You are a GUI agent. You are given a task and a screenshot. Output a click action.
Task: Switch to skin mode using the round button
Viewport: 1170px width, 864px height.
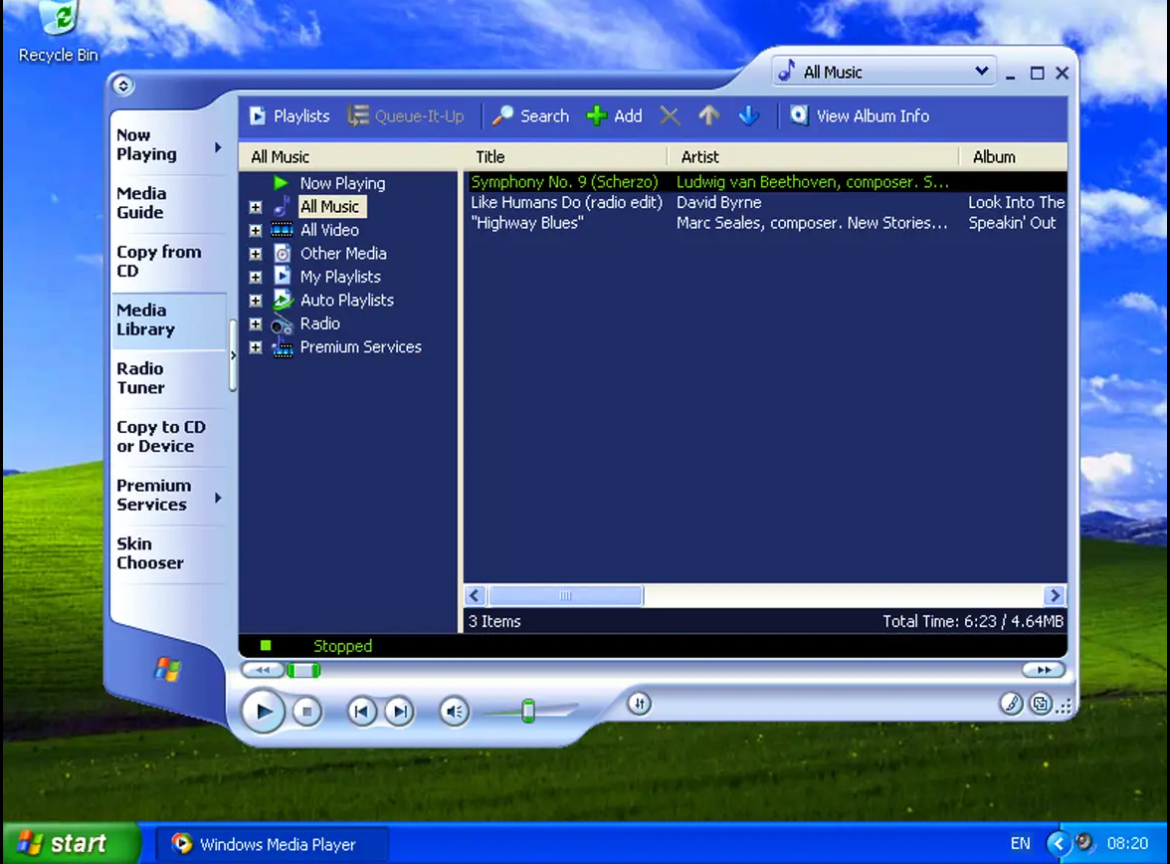coord(1040,704)
